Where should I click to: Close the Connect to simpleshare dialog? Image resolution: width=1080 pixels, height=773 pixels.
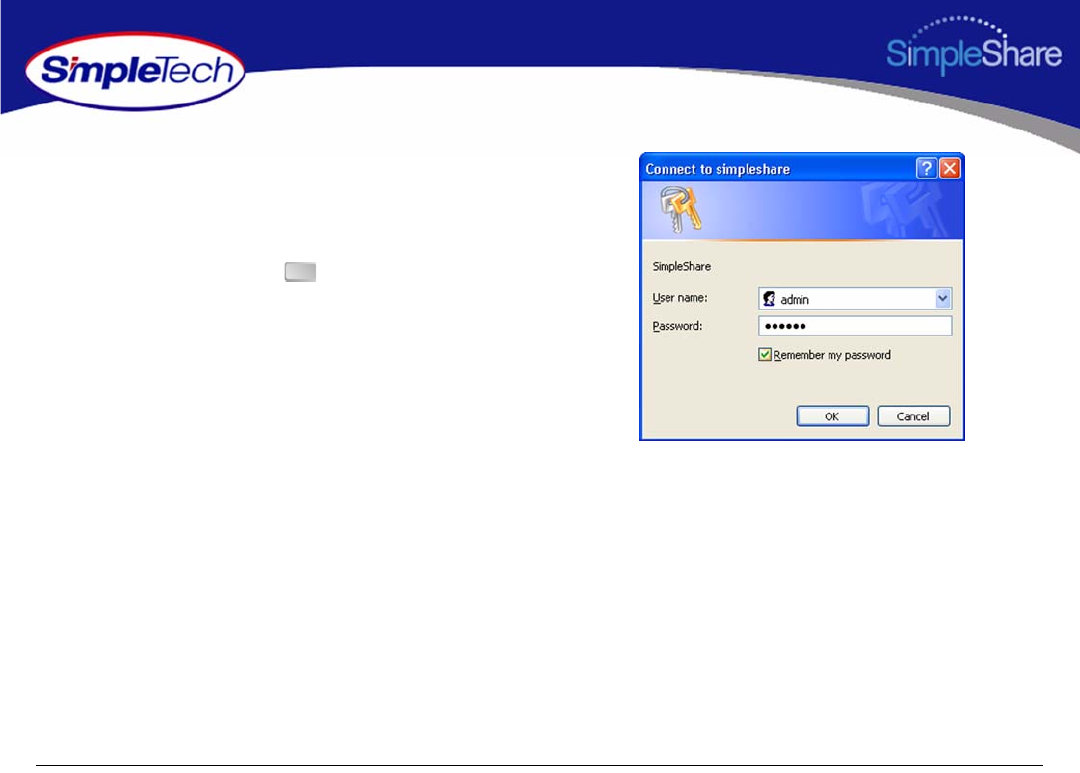(x=950, y=168)
